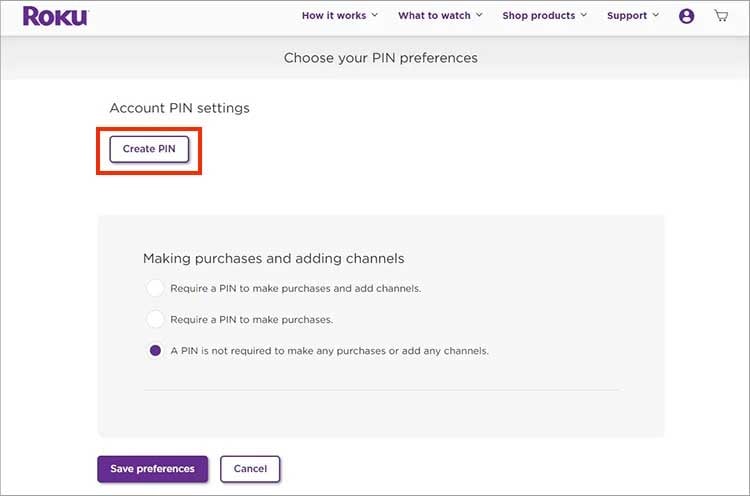Viewport: 750px width, 496px height.
Task: Open the How it works menu
Action: [334, 16]
